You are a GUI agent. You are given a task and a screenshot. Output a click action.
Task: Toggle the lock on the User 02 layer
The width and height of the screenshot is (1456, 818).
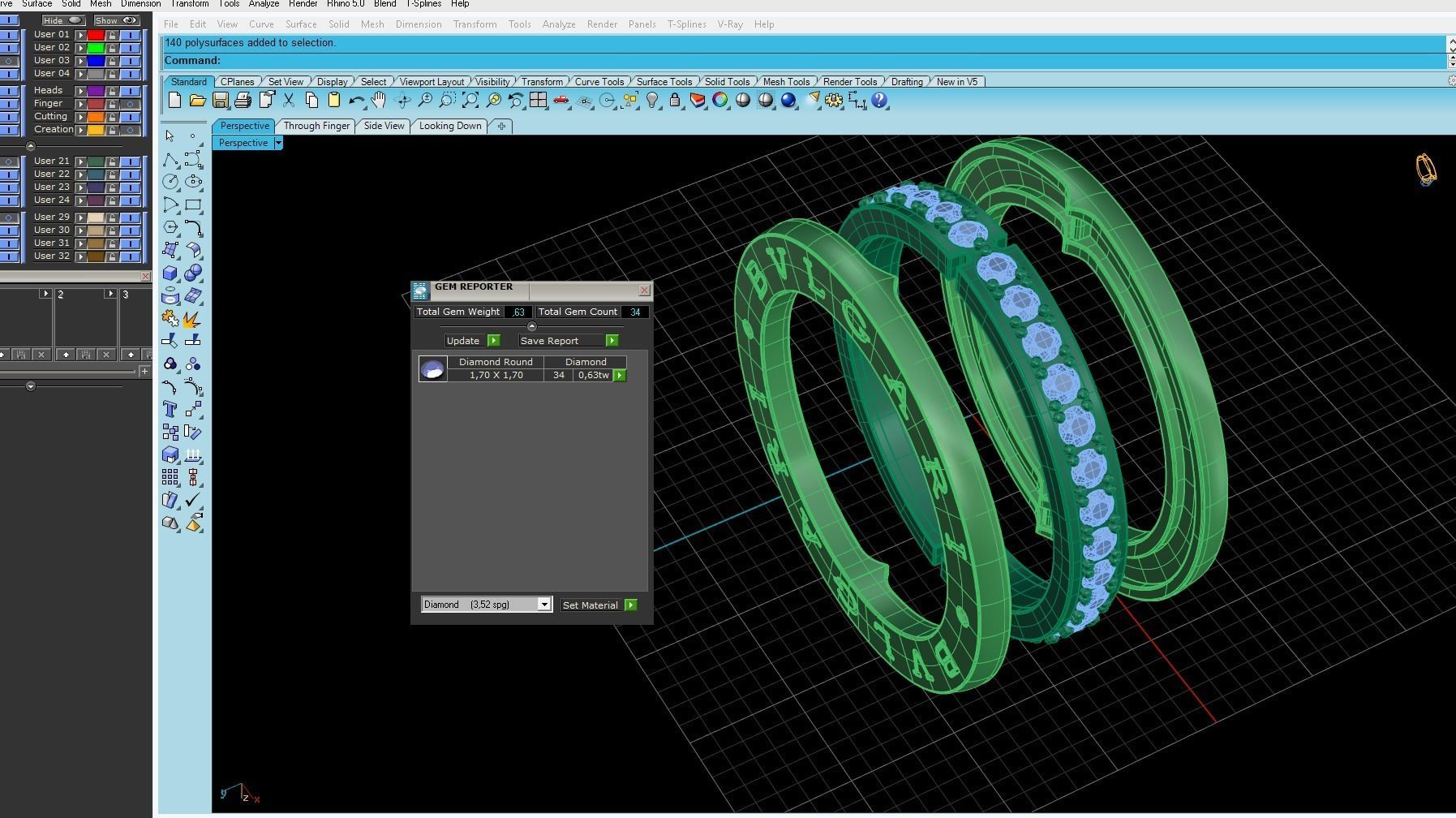click(x=113, y=48)
